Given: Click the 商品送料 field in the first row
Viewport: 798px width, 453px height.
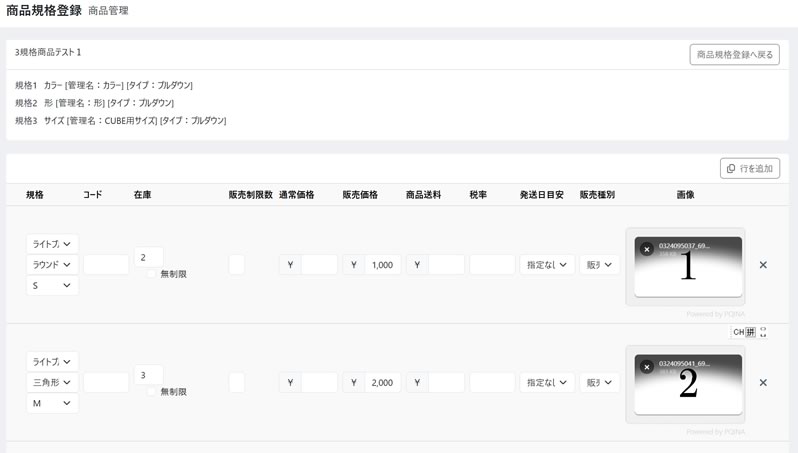Looking at the screenshot, I should [x=446, y=265].
